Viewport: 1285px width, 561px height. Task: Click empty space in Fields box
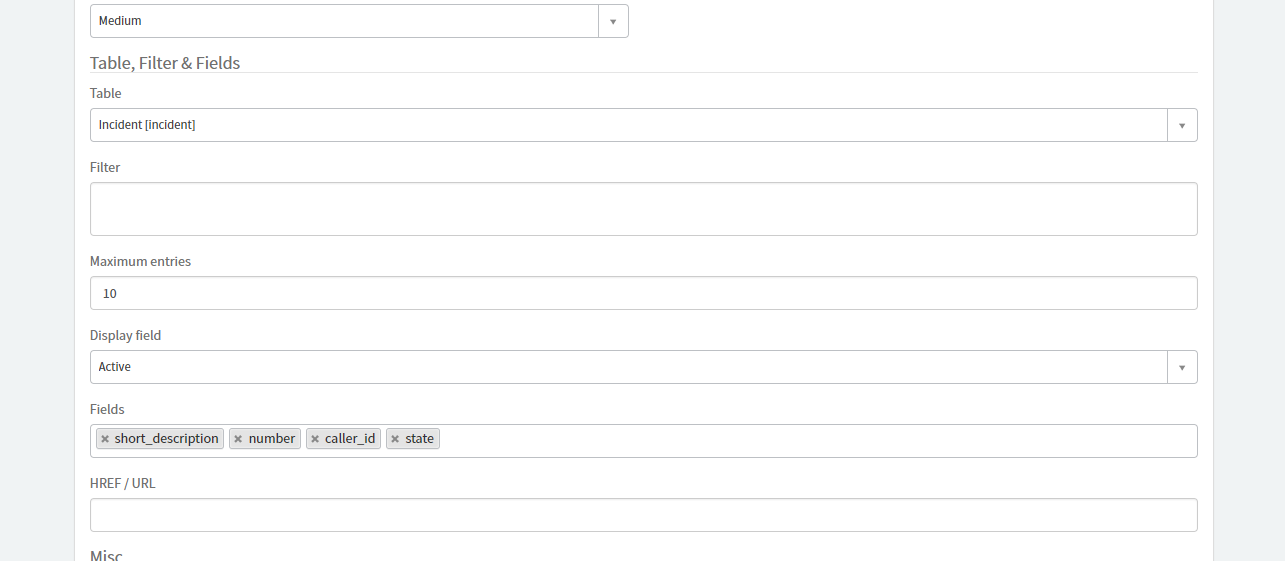(800, 441)
